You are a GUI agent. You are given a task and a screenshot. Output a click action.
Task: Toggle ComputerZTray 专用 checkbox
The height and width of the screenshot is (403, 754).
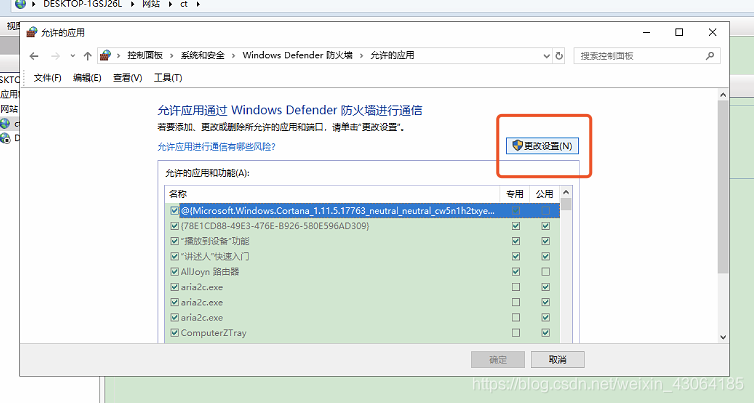click(516, 333)
